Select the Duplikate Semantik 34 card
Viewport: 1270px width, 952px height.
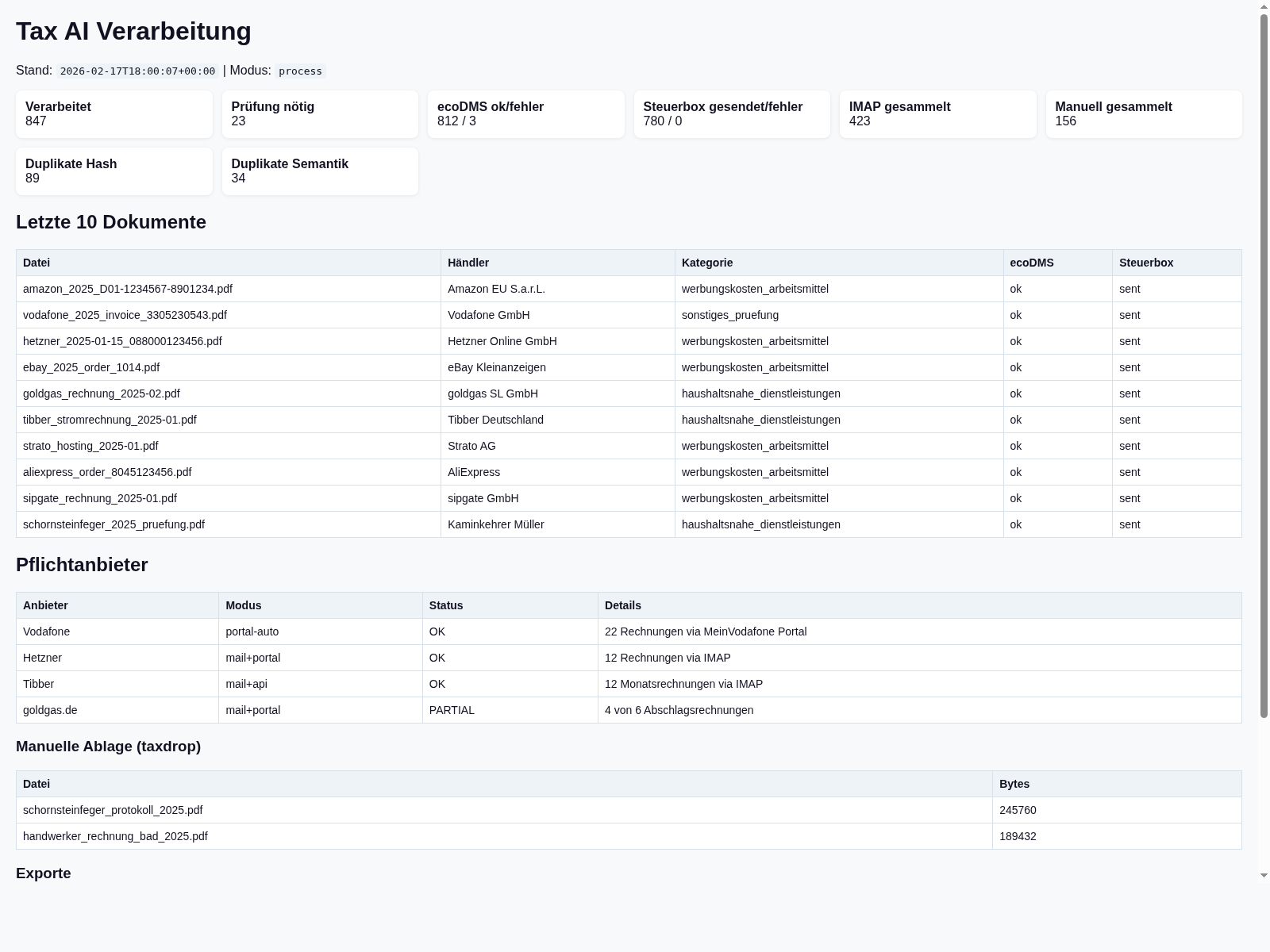[320, 171]
